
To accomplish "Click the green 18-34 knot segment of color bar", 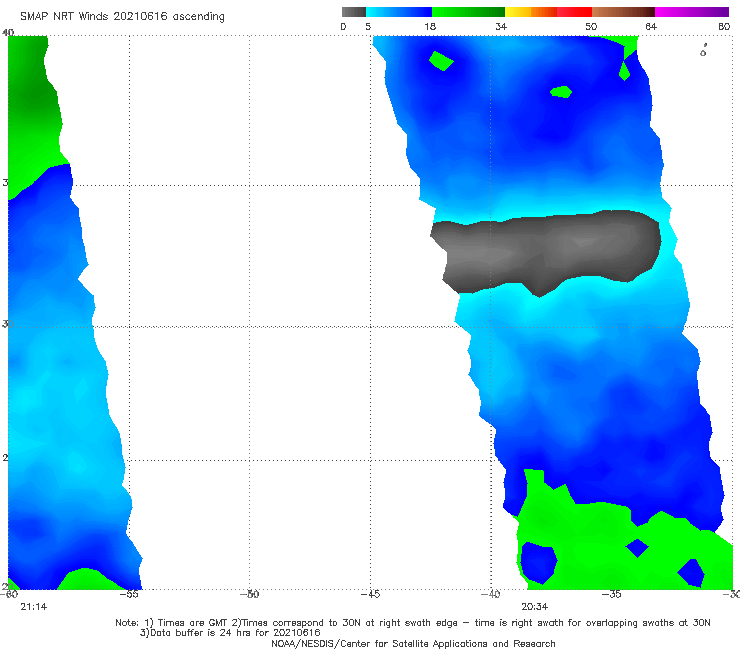I will pos(468,12).
